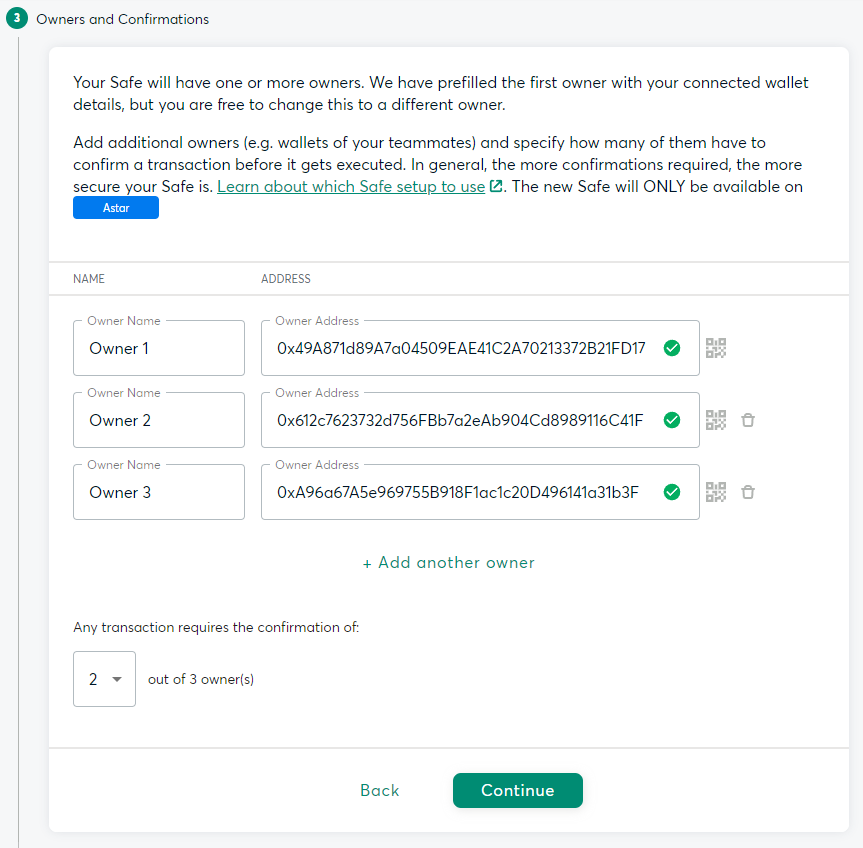Click the Astar network badge
Viewport: 863px width, 848px height.
pos(116,208)
